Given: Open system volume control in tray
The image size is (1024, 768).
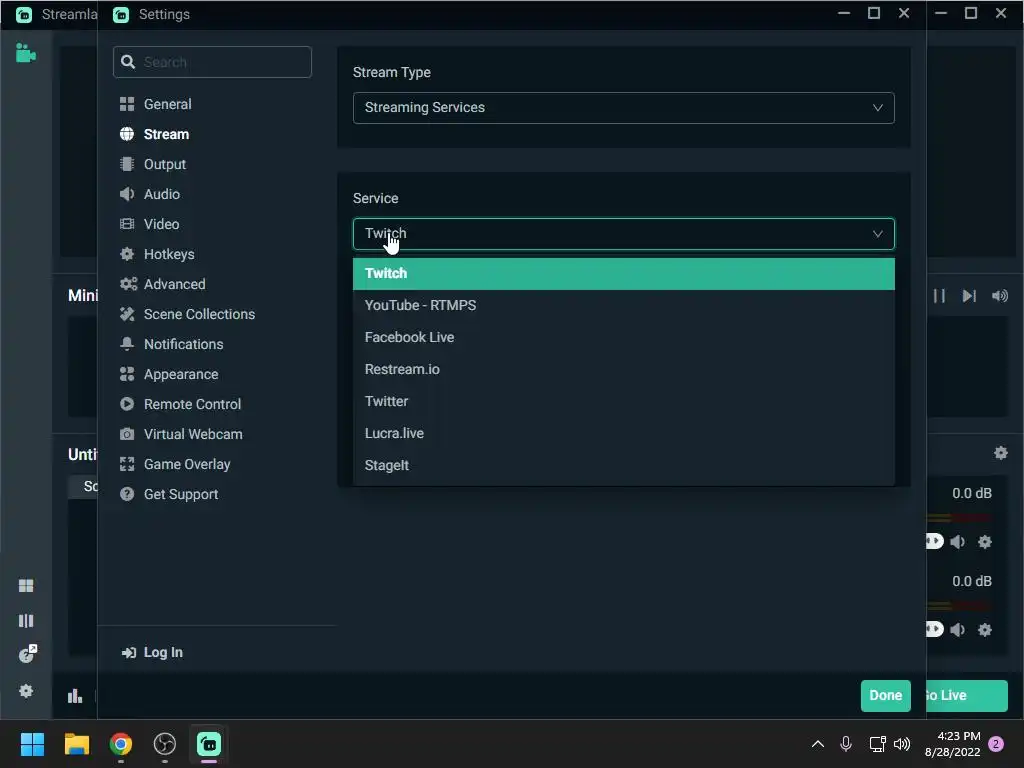Looking at the screenshot, I should pos(902,744).
